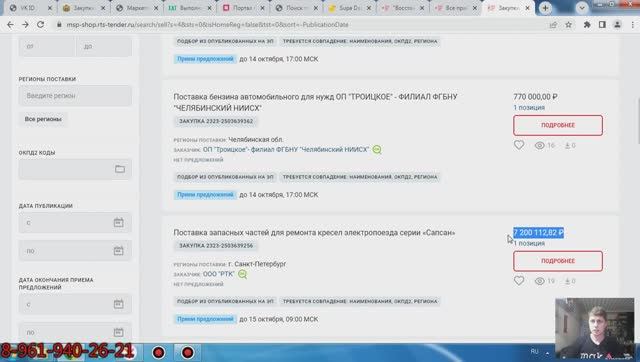
Task: Click ЗАКУПКА 2323-250369256 number tag
Action: 216,246
